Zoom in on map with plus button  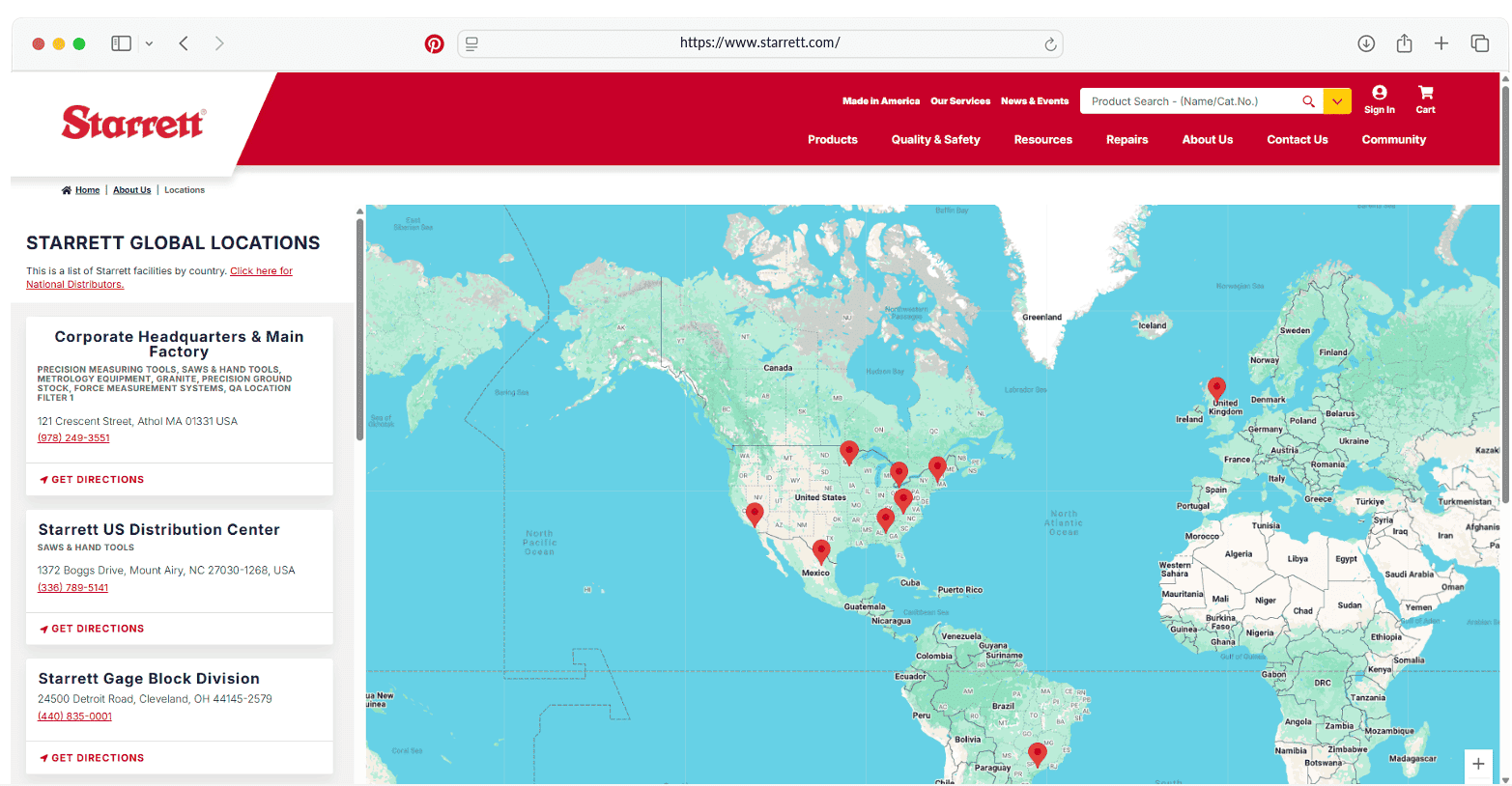pyautogui.click(x=1478, y=764)
